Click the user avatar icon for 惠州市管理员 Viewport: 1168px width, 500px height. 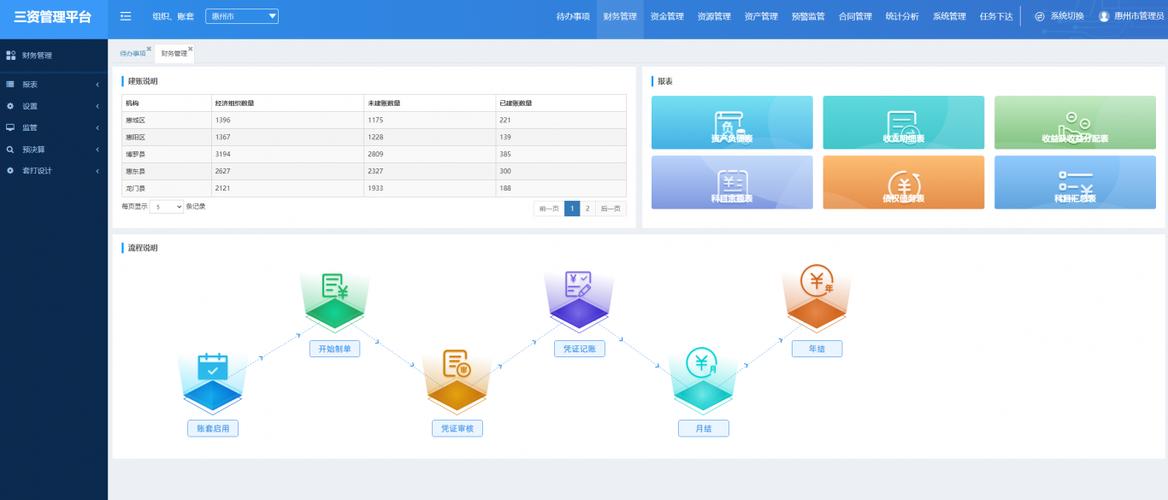tap(1104, 16)
